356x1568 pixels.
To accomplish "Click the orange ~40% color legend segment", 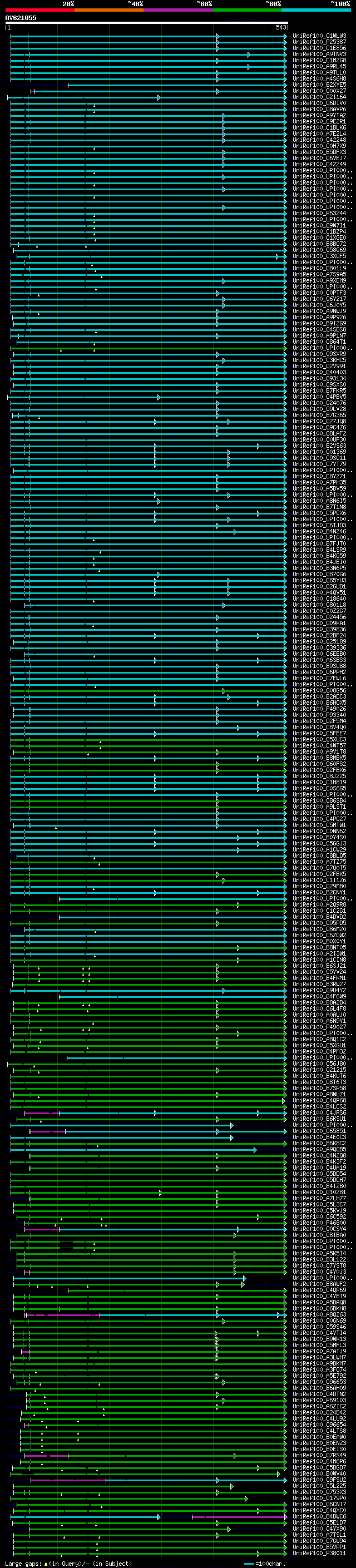I will coord(109,10).
